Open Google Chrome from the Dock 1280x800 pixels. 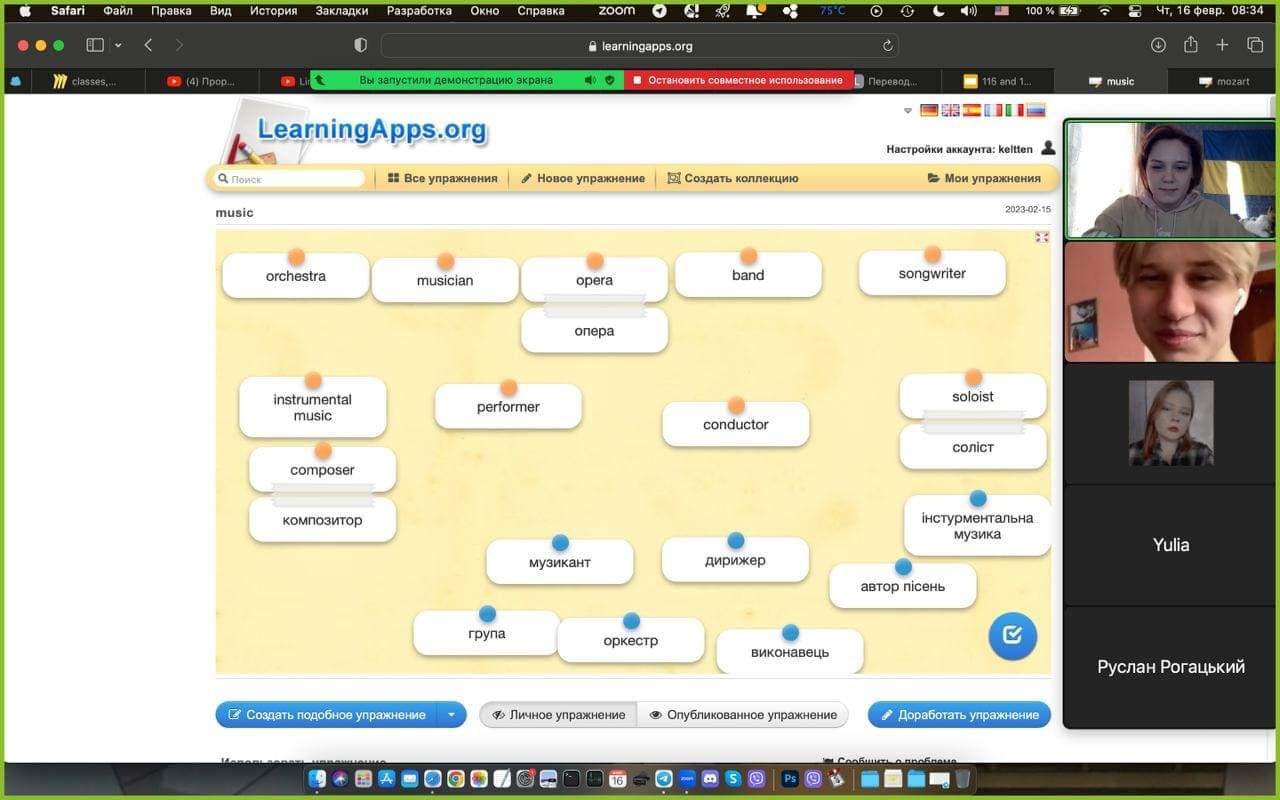point(456,778)
